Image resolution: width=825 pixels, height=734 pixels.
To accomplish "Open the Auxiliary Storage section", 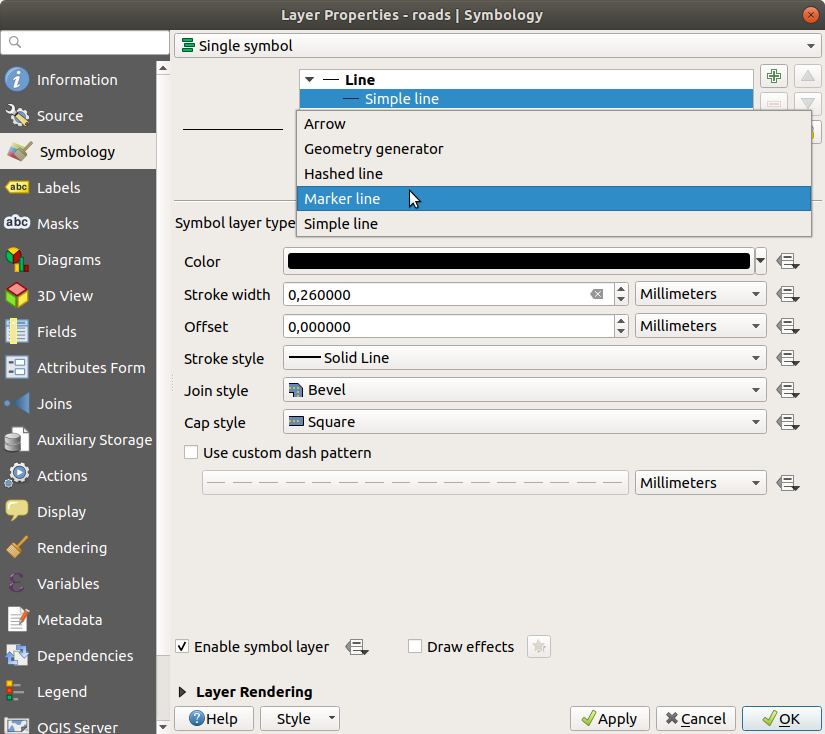I will click(x=94, y=440).
